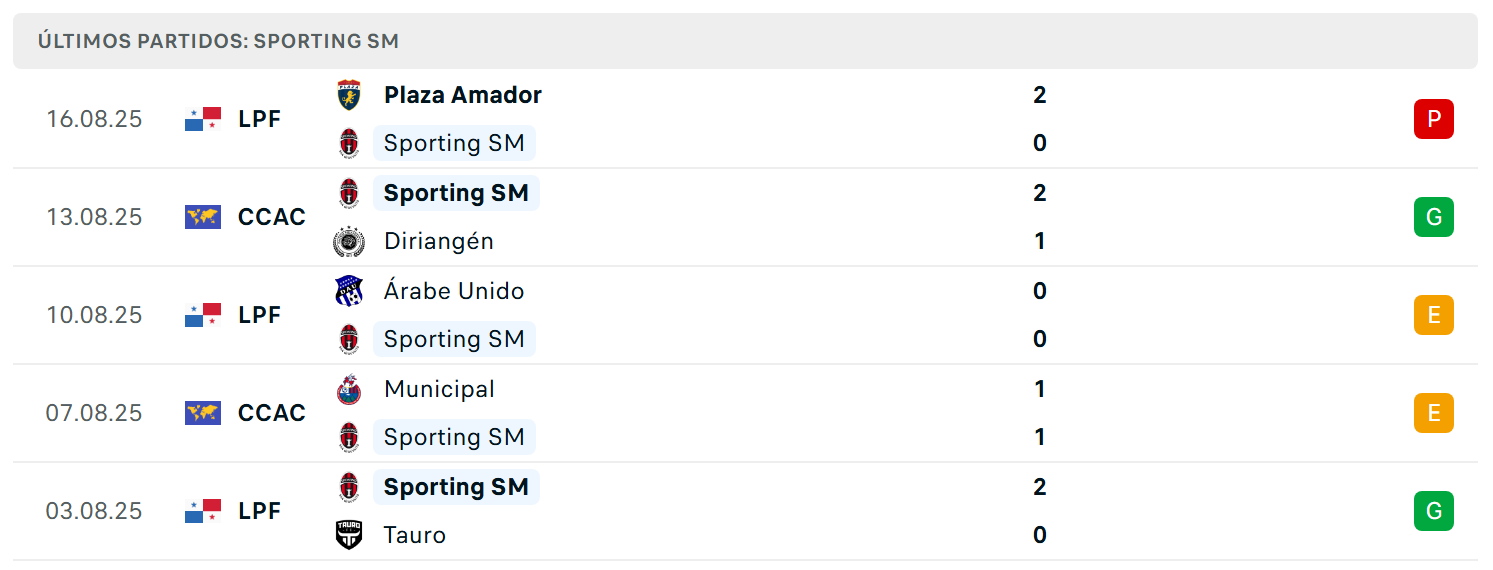
Task: Click orange E badge for Árabe Unido match
Action: point(1433,315)
